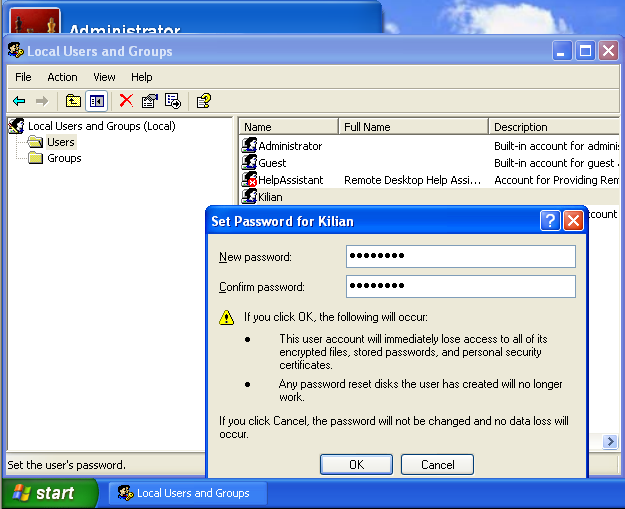
Task: Select the HelpAssistant user icon
Action: pos(250,180)
